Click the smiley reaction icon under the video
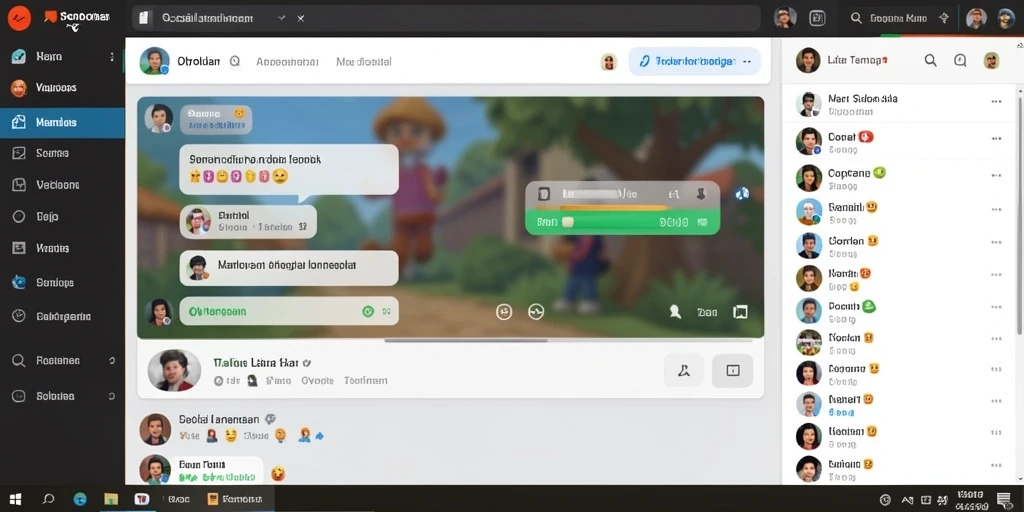Viewport: 1024px width, 512px height. click(x=504, y=312)
